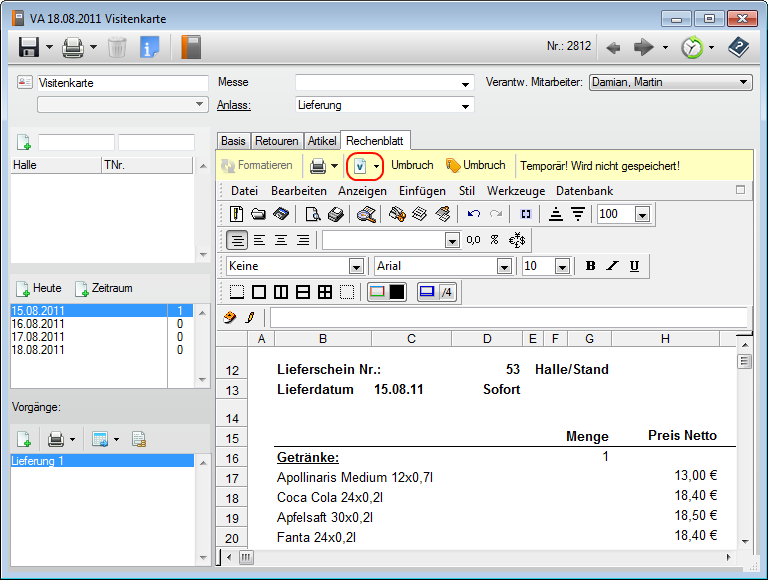This screenshot has width=768, height=580.
Task: Click the black color swatch
Action: 397,292
